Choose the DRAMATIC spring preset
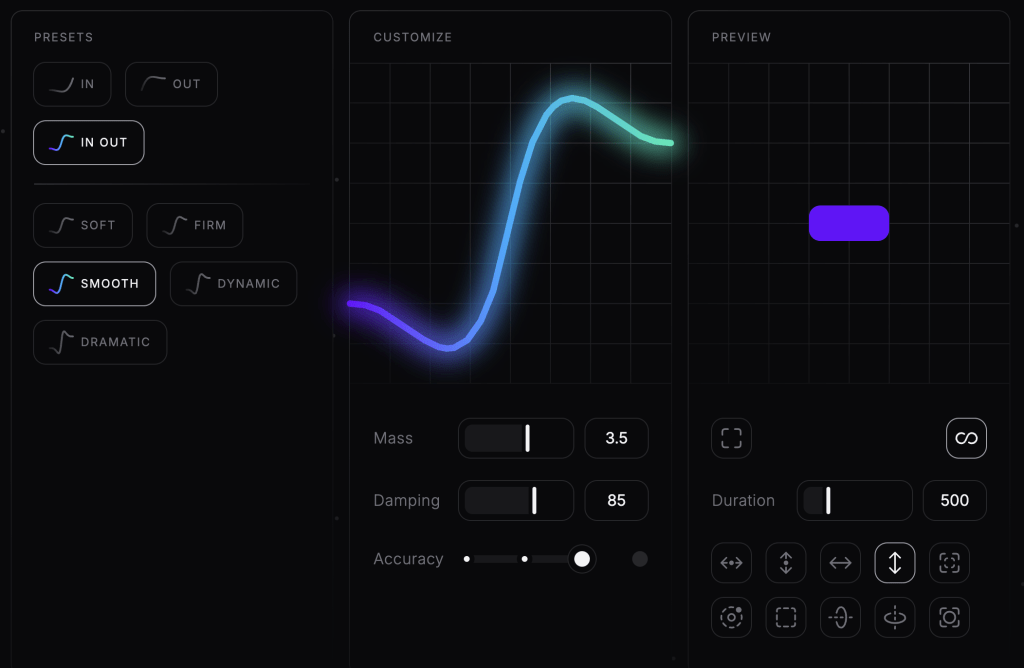The width and height of the screenshot is (1024, 668). click(99, 342)
